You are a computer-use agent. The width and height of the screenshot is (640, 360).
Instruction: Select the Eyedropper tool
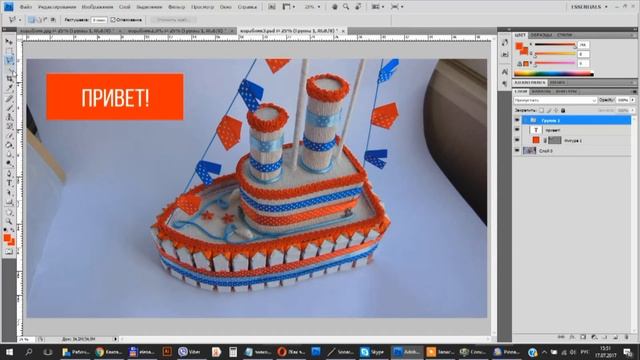9,88
